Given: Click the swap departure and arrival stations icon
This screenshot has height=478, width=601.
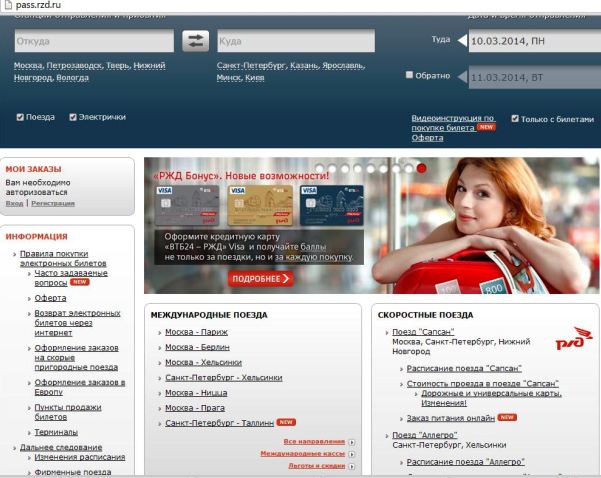Looking at the screenshot, I should (x=195, y=41).
